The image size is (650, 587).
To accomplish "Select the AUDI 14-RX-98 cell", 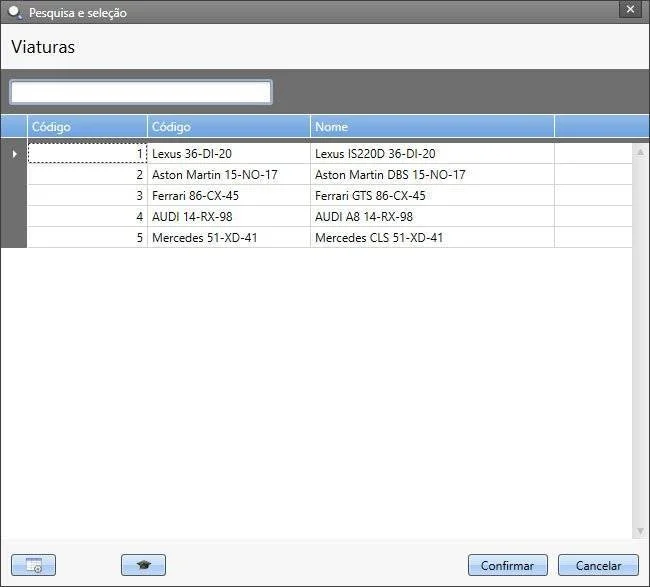I will click(x=229, y=216).
